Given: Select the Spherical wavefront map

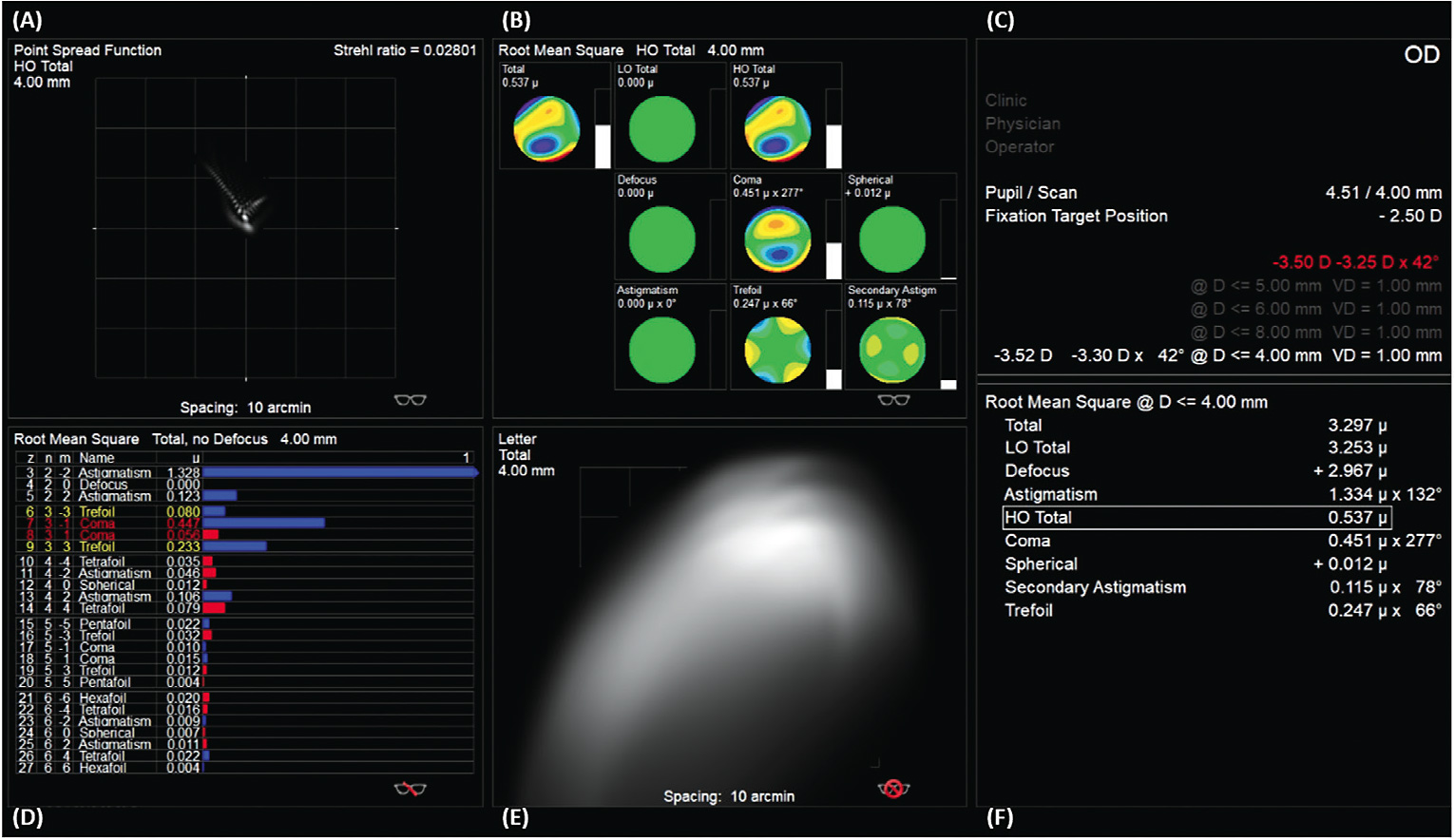Looking at the screenshot, I should point(893,239).
